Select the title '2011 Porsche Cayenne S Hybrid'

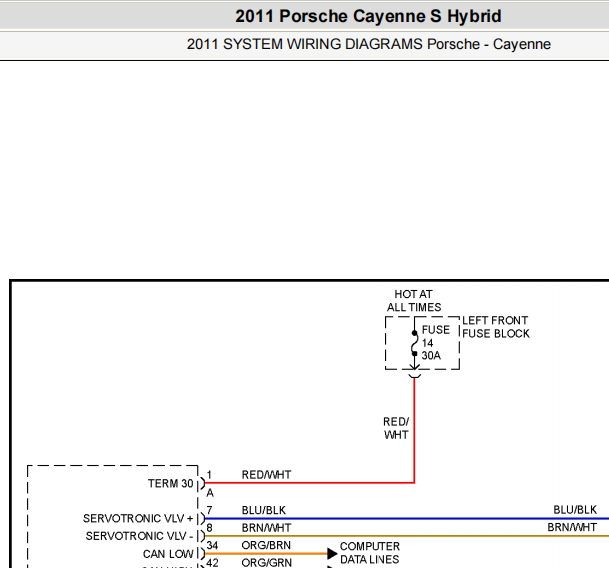coord(368,16)
